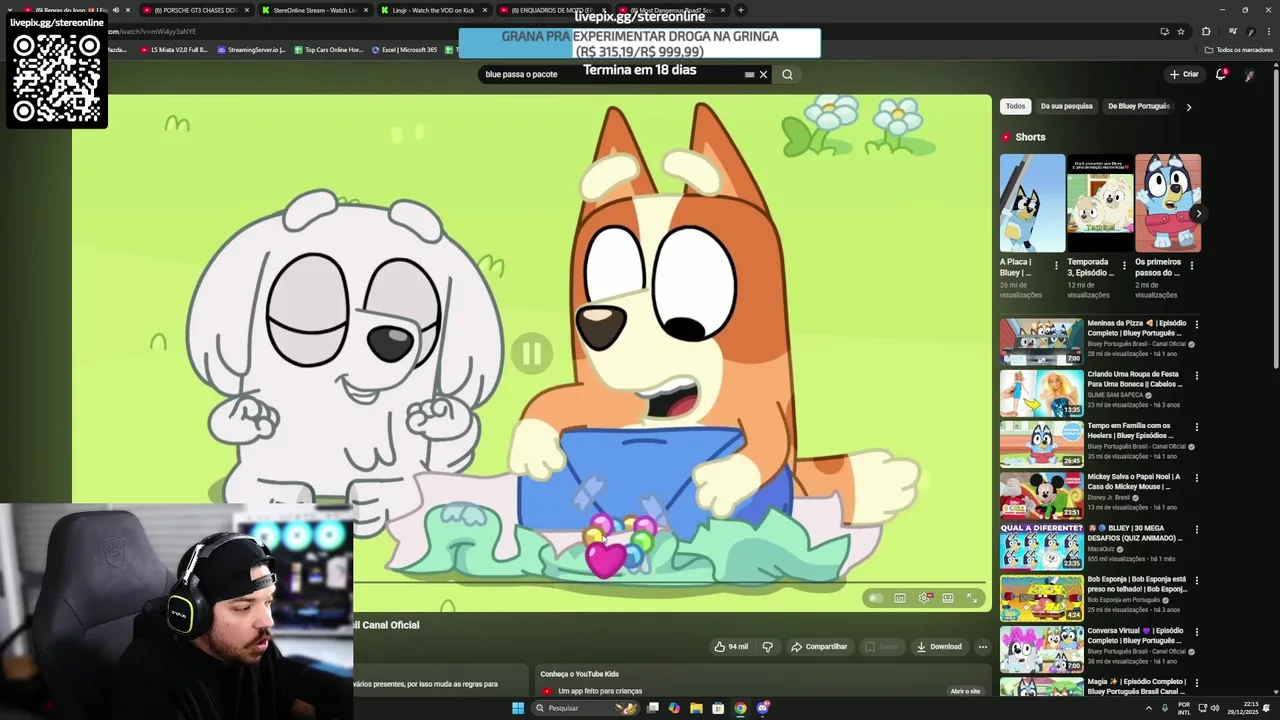The height and width of the screenshot is (720, 1280).
Task: Select the 'De Bluey Português' chip
Action: (x=1138, y=106)
